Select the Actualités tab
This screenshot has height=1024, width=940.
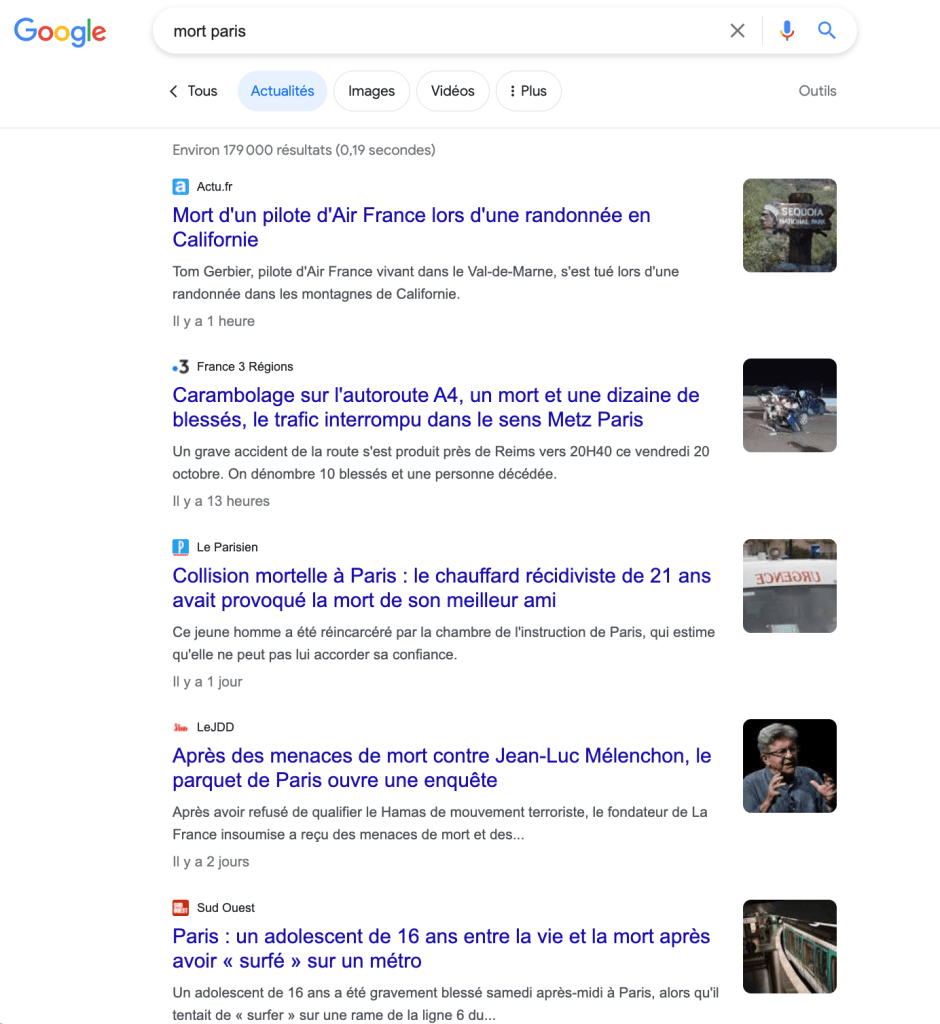tap(282, 91)
